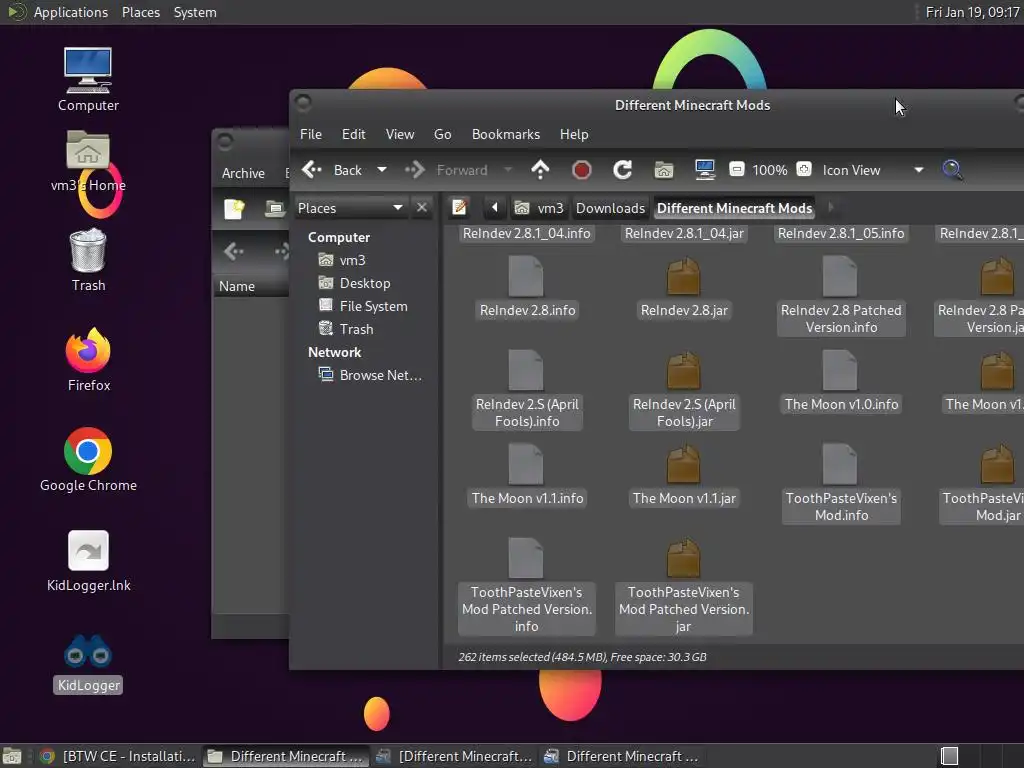1024x768 pixels.
Task: Click the vm3 breadcrumb button
Action: [539, 208]
